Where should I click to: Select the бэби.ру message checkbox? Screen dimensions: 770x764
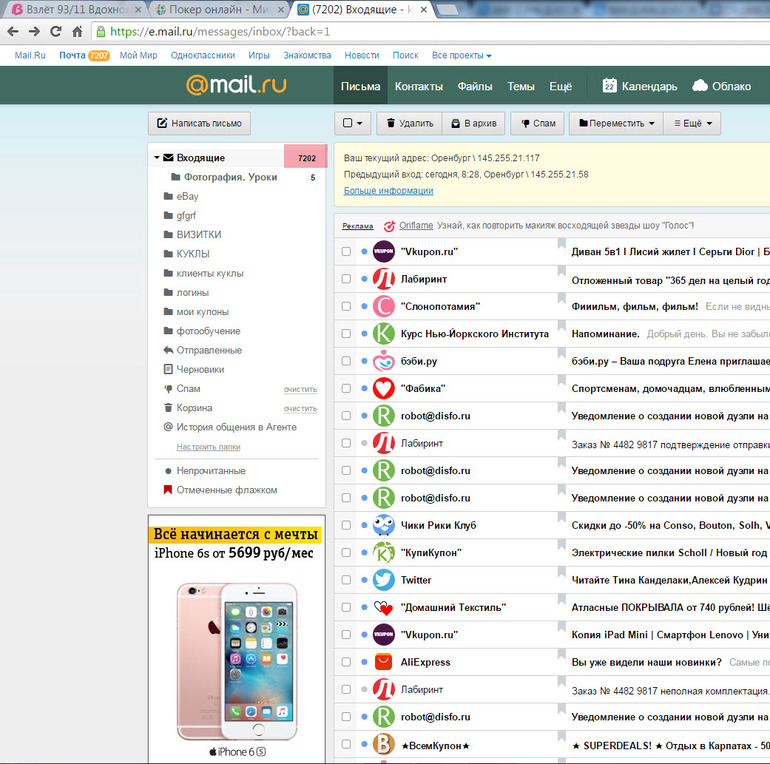pos(346,361)
